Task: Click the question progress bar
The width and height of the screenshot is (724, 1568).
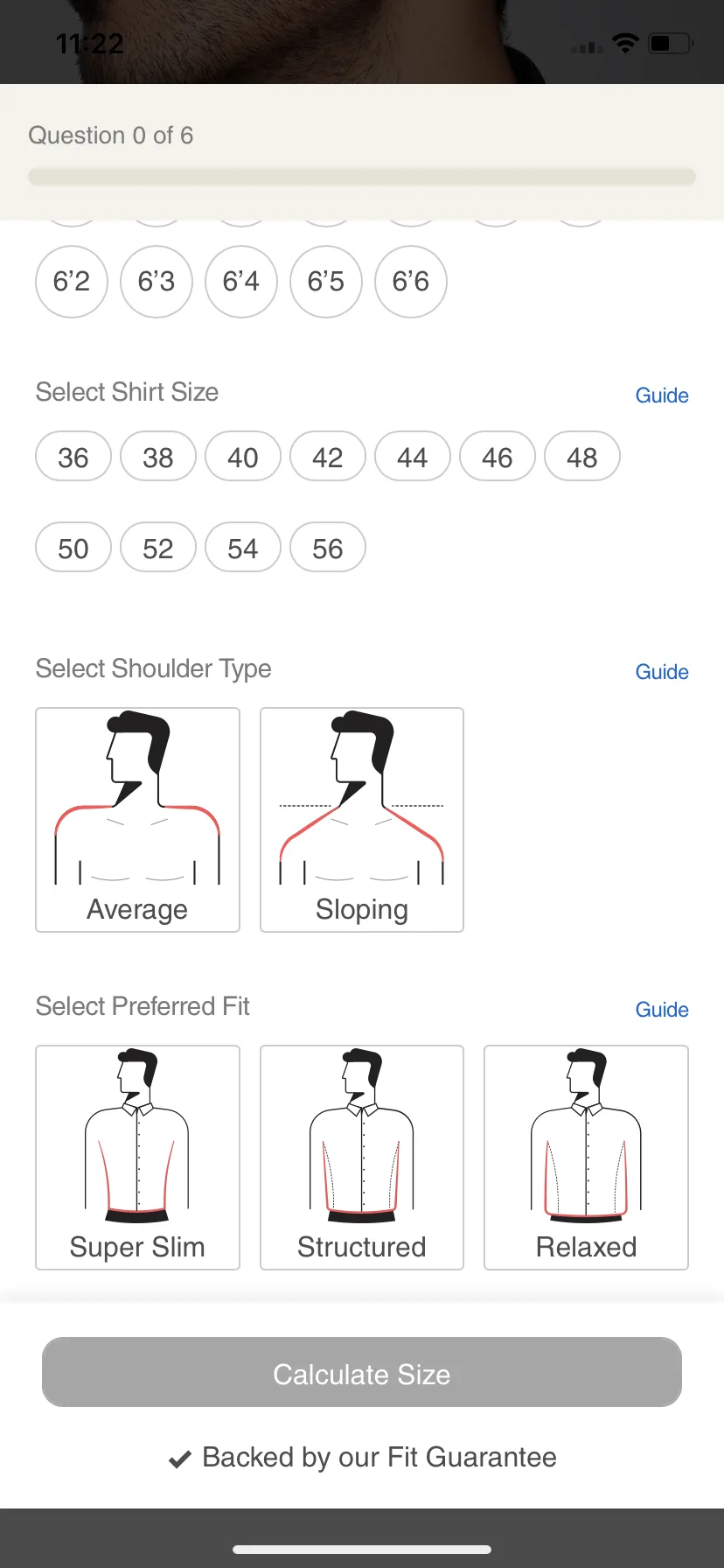Action: coord(362,177)
